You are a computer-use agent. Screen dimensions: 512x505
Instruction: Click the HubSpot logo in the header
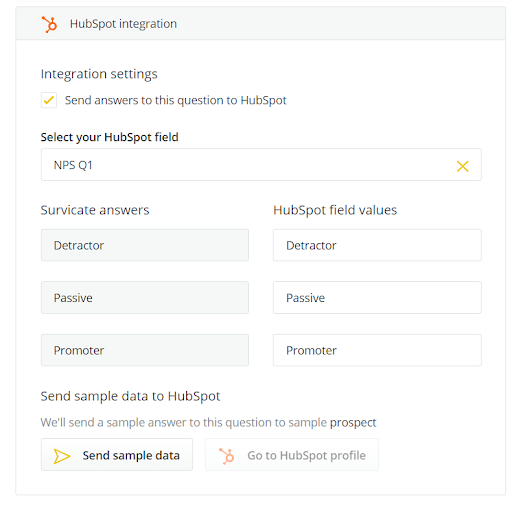pyautogui.click(x=49, y=24)
